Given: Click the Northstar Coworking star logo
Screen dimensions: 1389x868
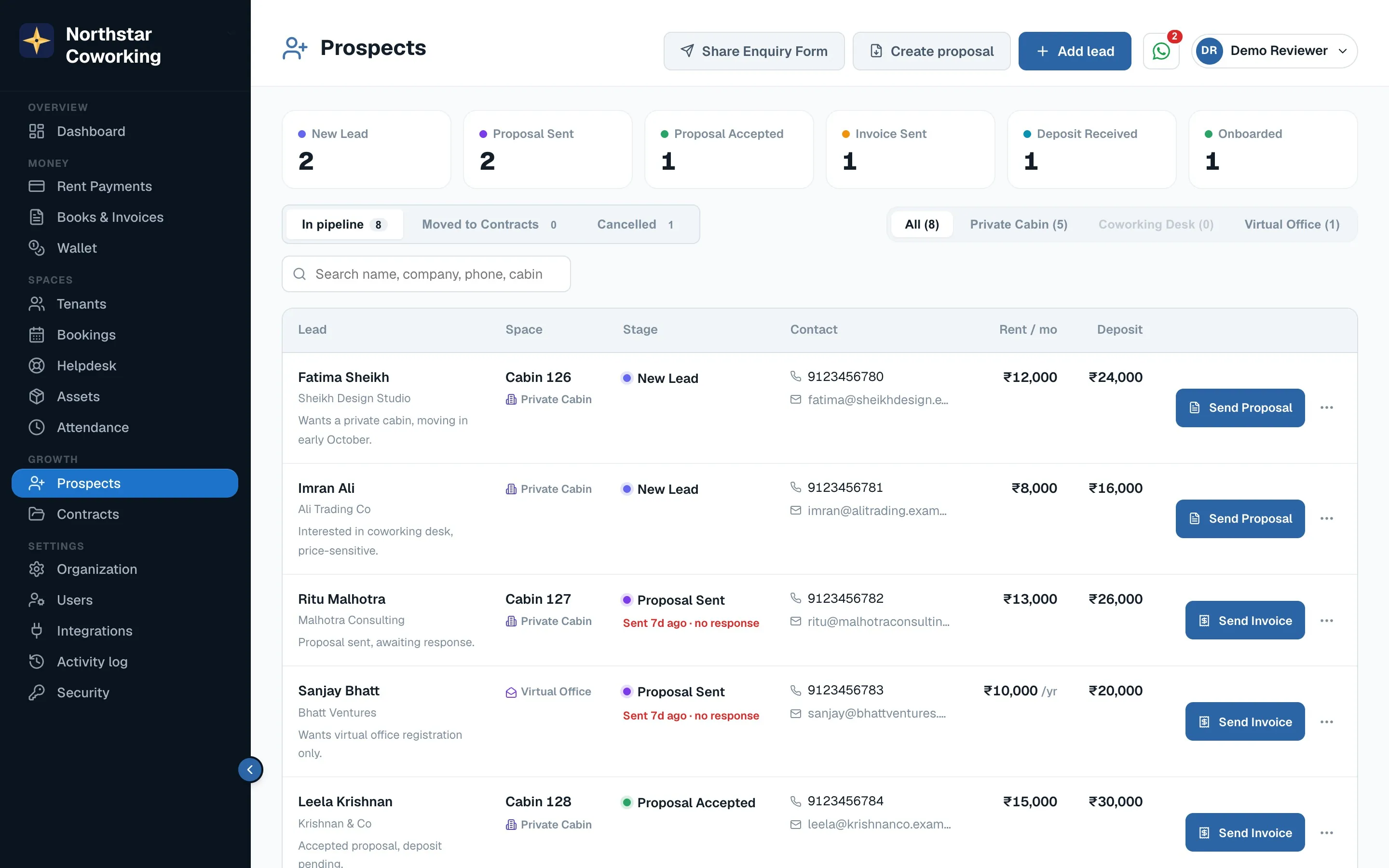Looking at the screenshot, I should [x=37, y=41].
